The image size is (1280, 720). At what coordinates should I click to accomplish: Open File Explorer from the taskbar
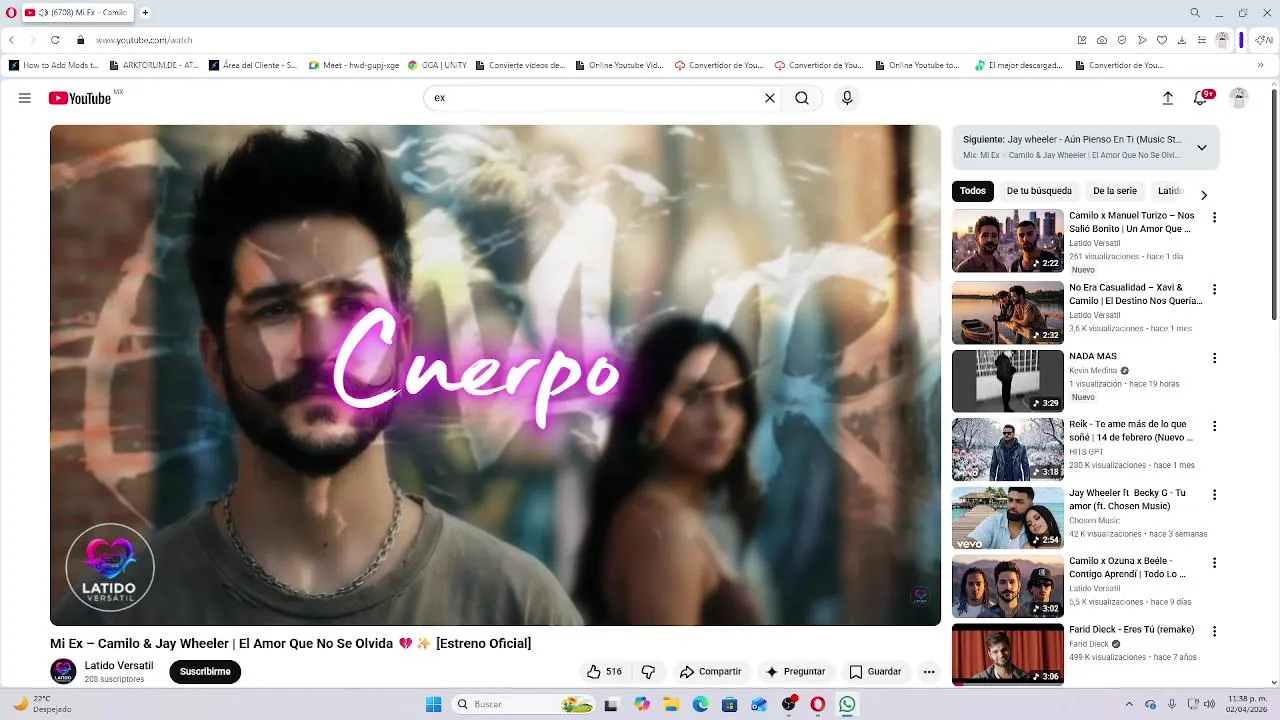tap(671, 704)
